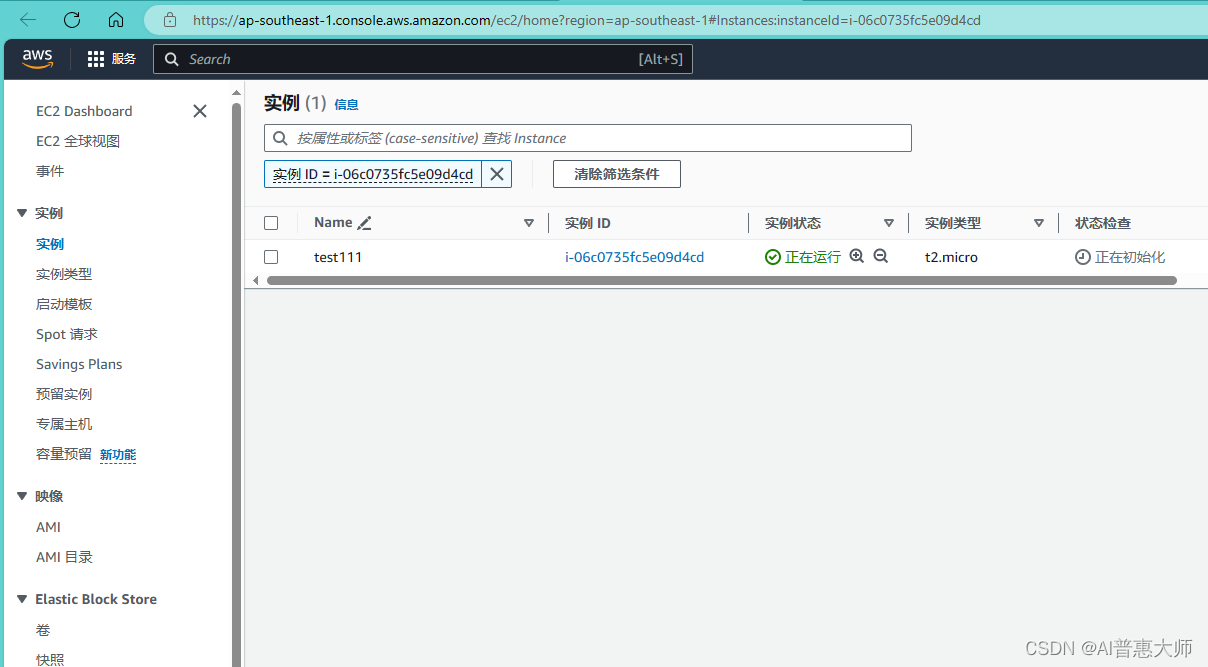Click the instance ID filter chip text
The image size is (1208, 667).
pyautogui.click(x=373, y=174)
